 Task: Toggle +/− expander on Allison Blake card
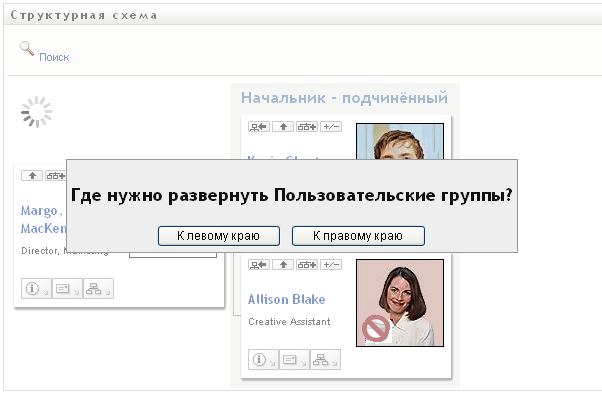[331, 264]
